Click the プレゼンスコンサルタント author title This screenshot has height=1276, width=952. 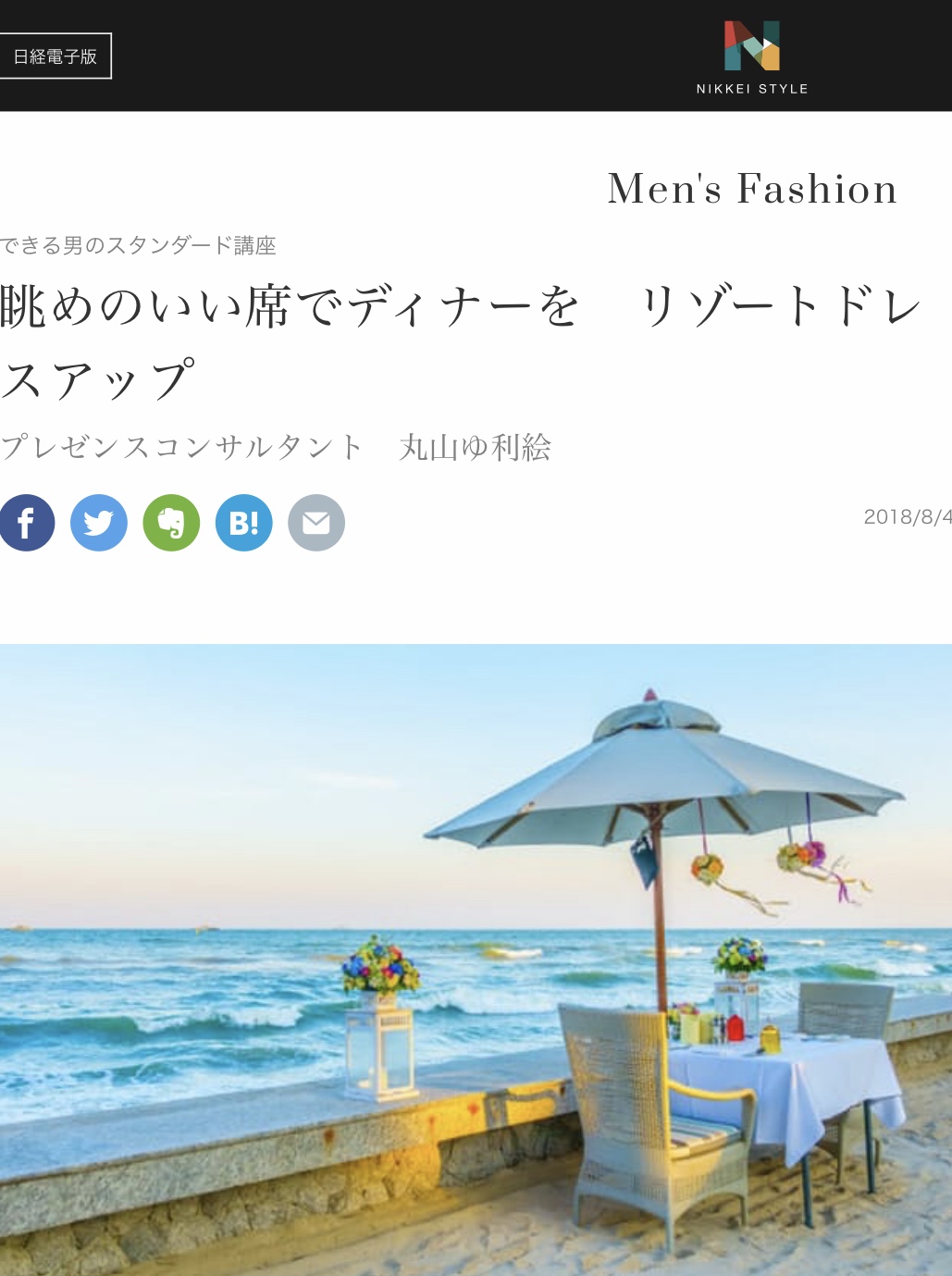pos(182,448)
